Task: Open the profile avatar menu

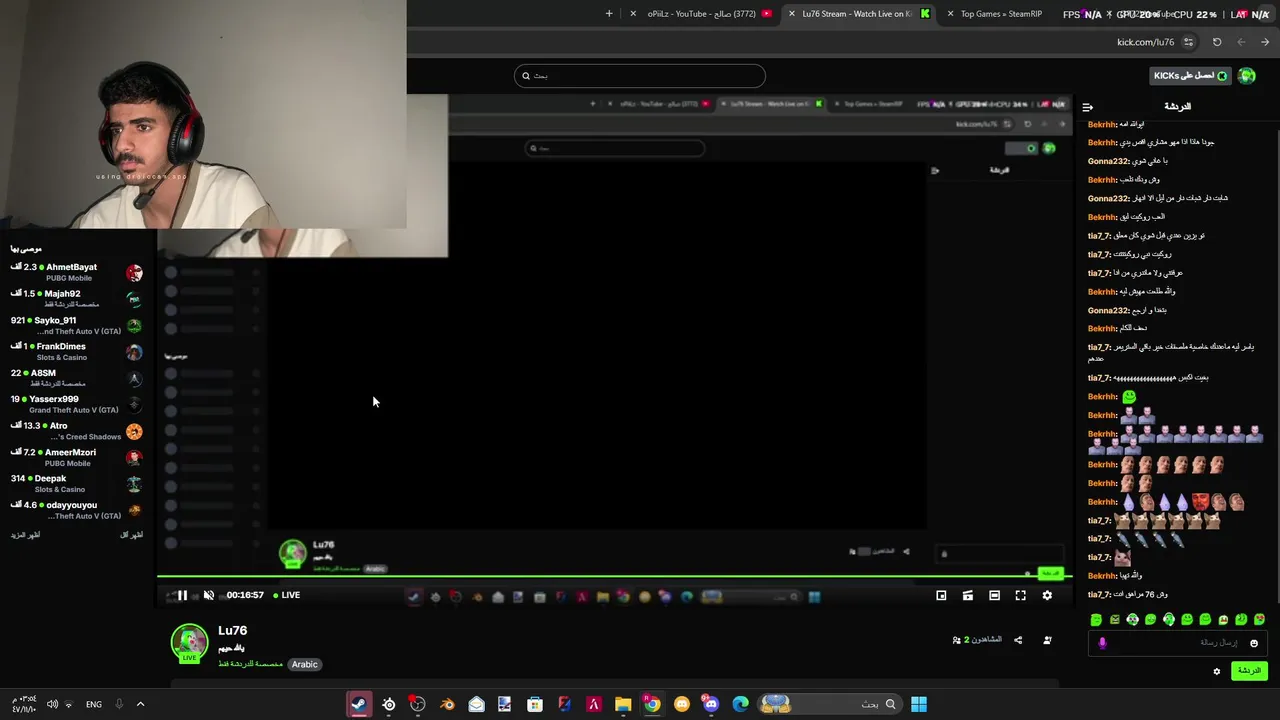Action: click(1246, 76)
